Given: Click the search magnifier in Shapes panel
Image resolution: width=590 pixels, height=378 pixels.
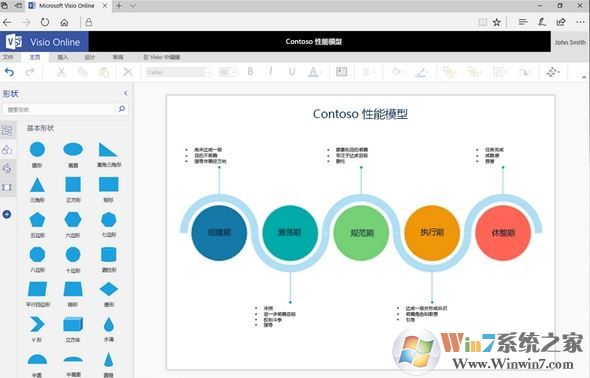Looking at the screenshot, I should click(x=122, y=109).
